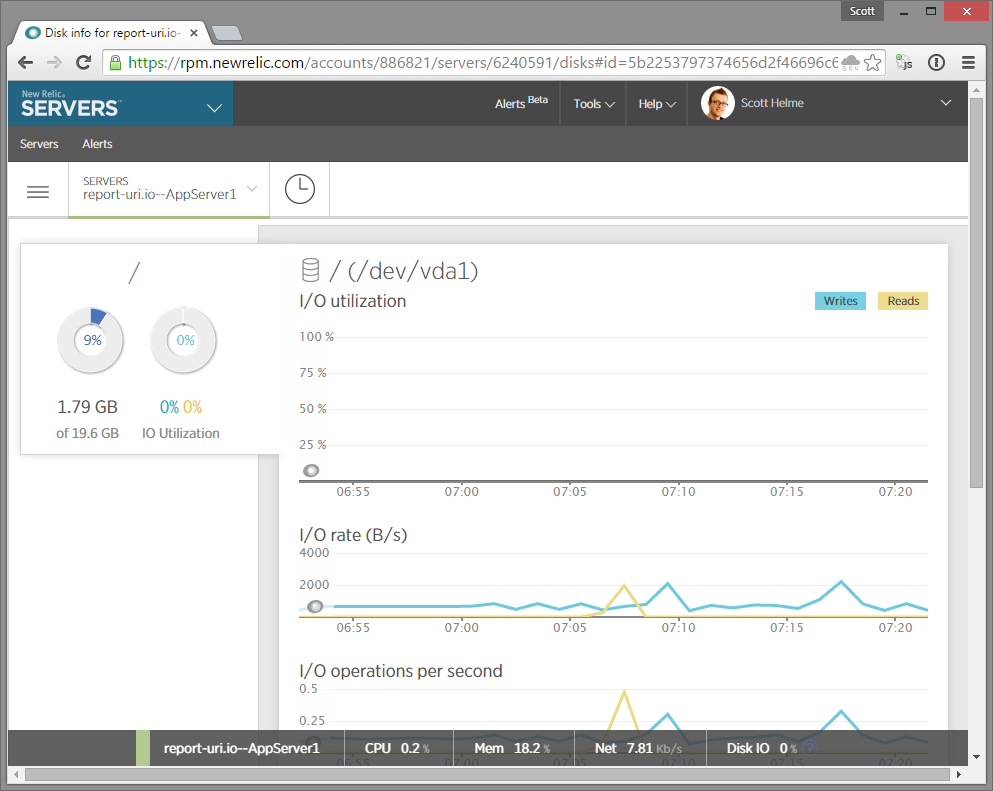Reload the New Relic page

tap(84, 63)
